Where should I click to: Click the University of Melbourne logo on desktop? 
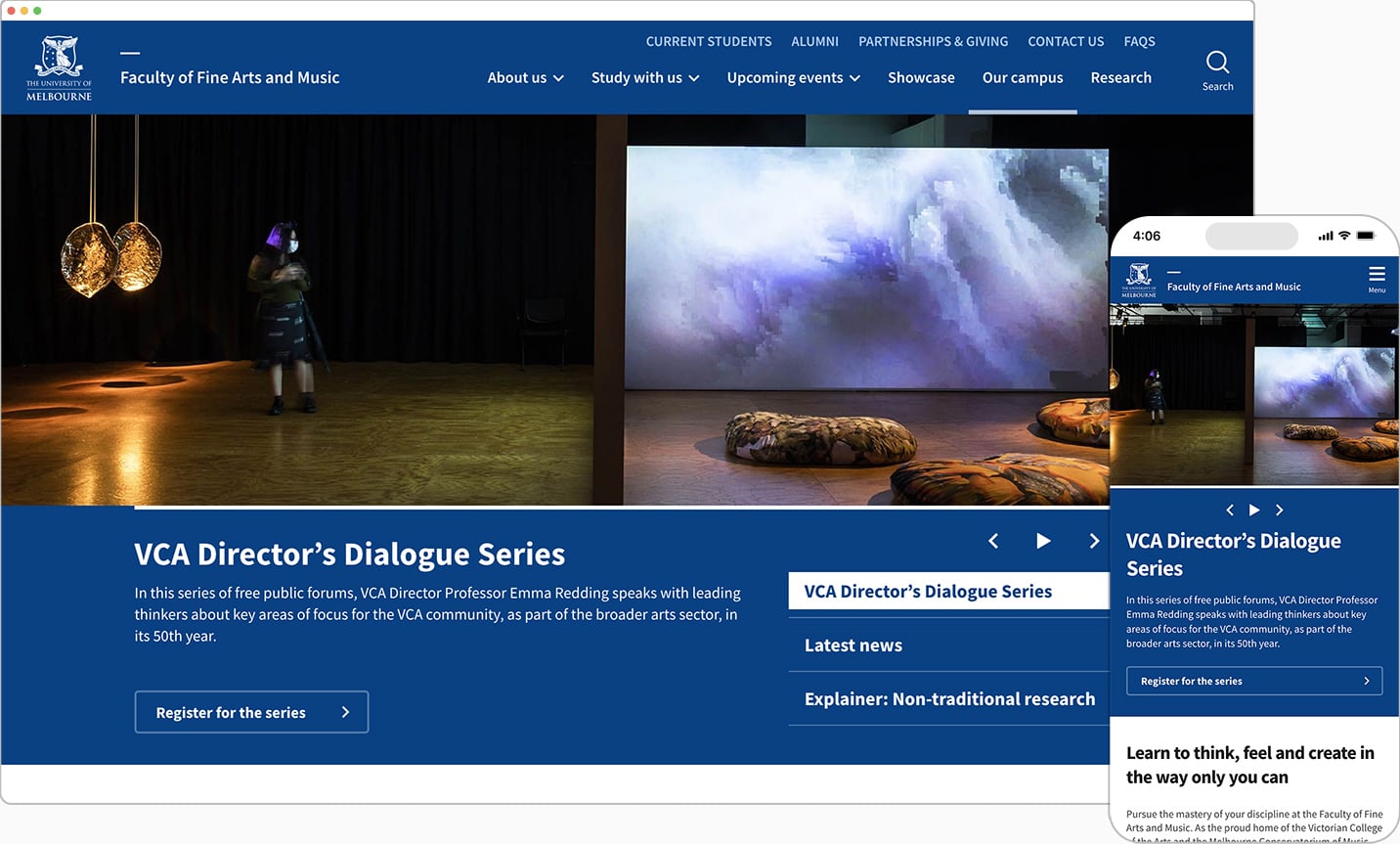pyautogui.click(x=60, y=68)
